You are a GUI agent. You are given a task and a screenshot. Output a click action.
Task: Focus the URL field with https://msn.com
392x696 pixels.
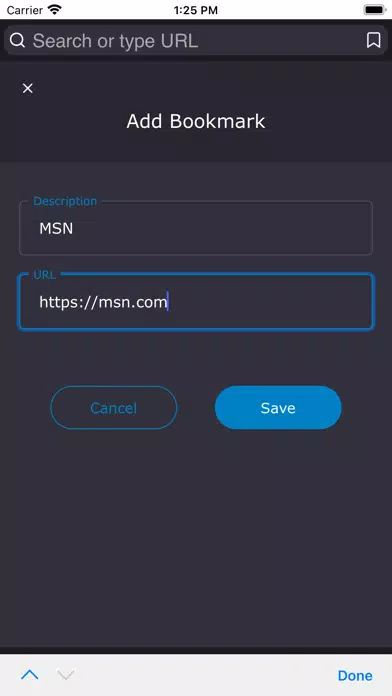point(196,302)
